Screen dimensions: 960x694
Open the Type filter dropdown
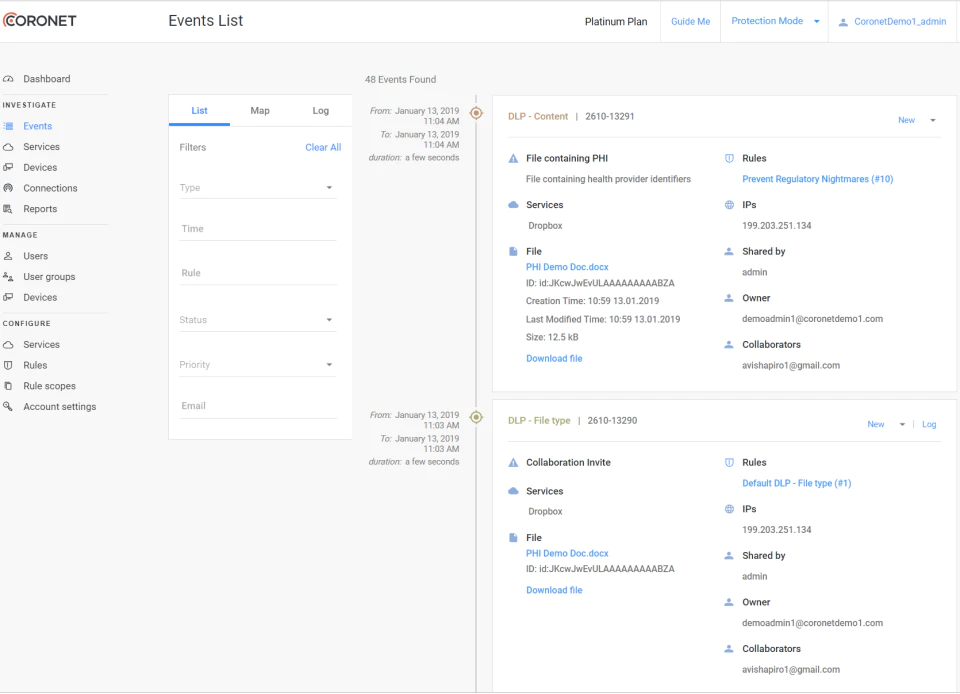point(258,188)
